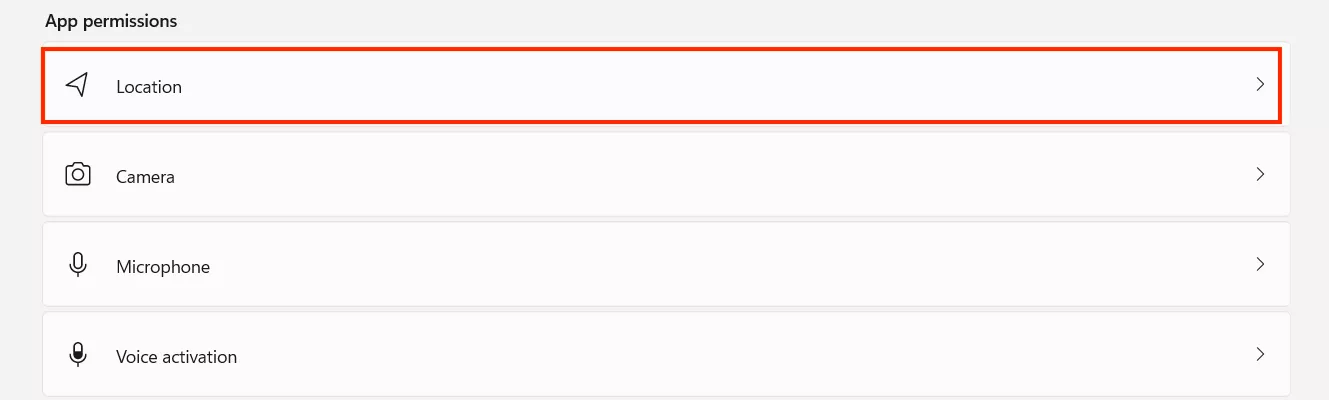Image resolution: width=1329 pixels, height=400 pixels.
Task: Click the Microphone icon
Action: 77,265
